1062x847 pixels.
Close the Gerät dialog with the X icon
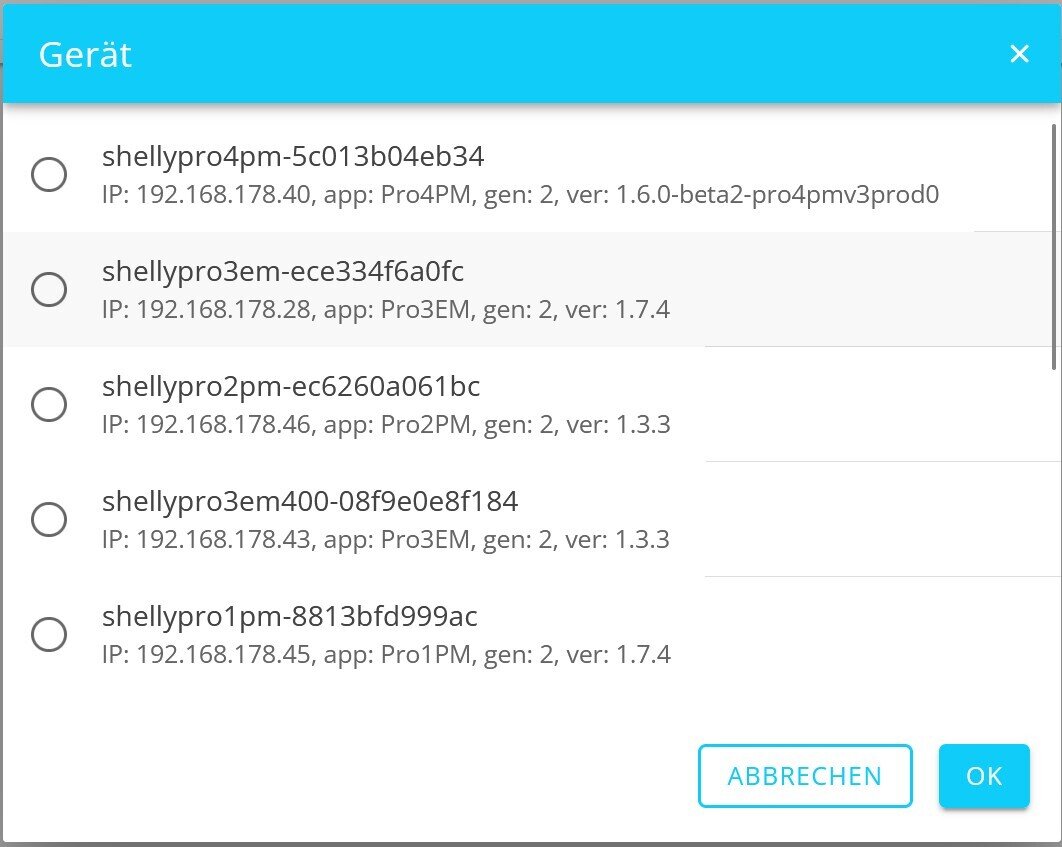point(1019,54)
